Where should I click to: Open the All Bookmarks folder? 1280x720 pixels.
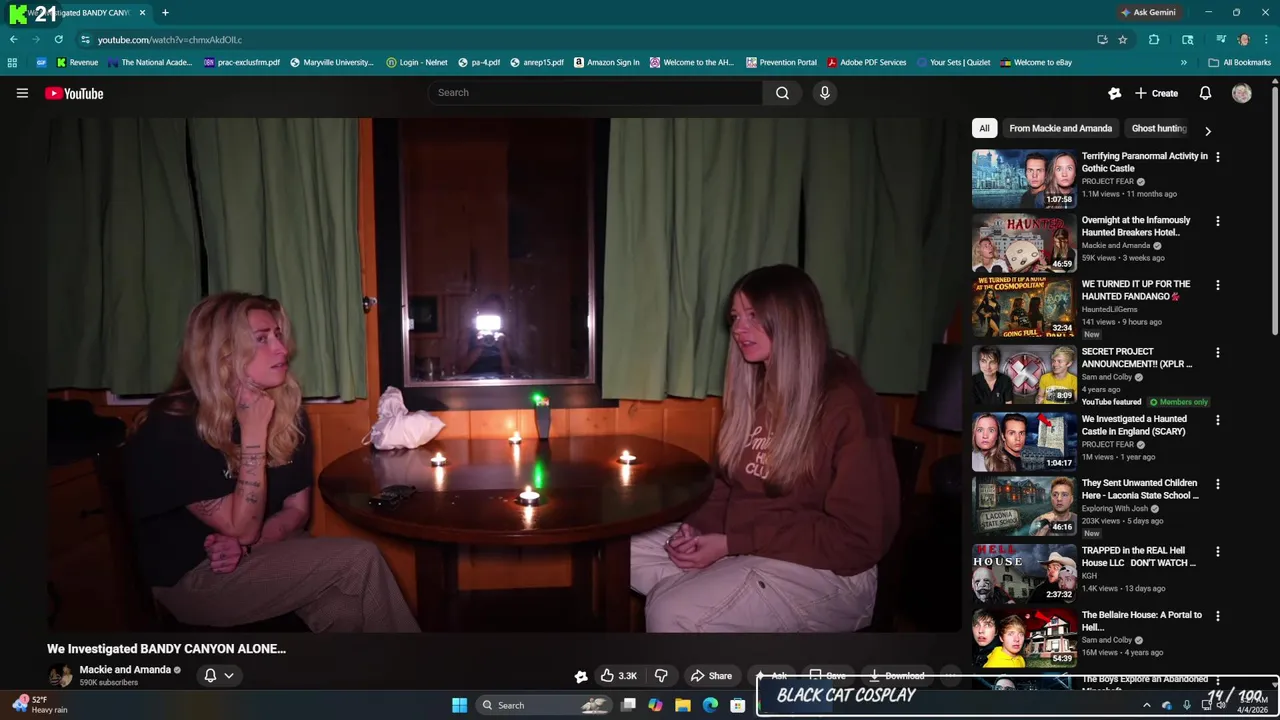1240,62
